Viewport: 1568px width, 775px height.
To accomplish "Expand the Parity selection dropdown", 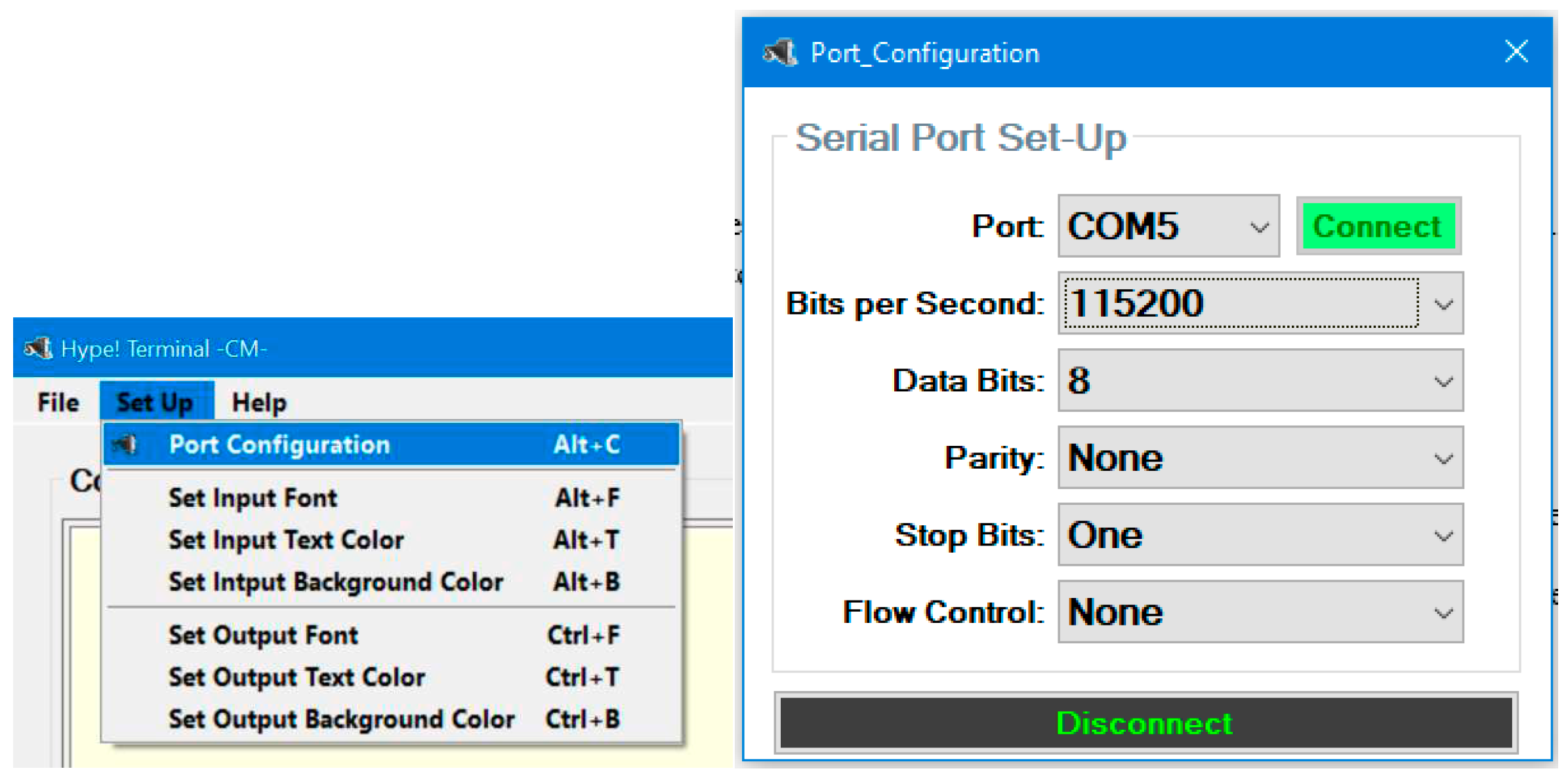I will [1443, 457].
